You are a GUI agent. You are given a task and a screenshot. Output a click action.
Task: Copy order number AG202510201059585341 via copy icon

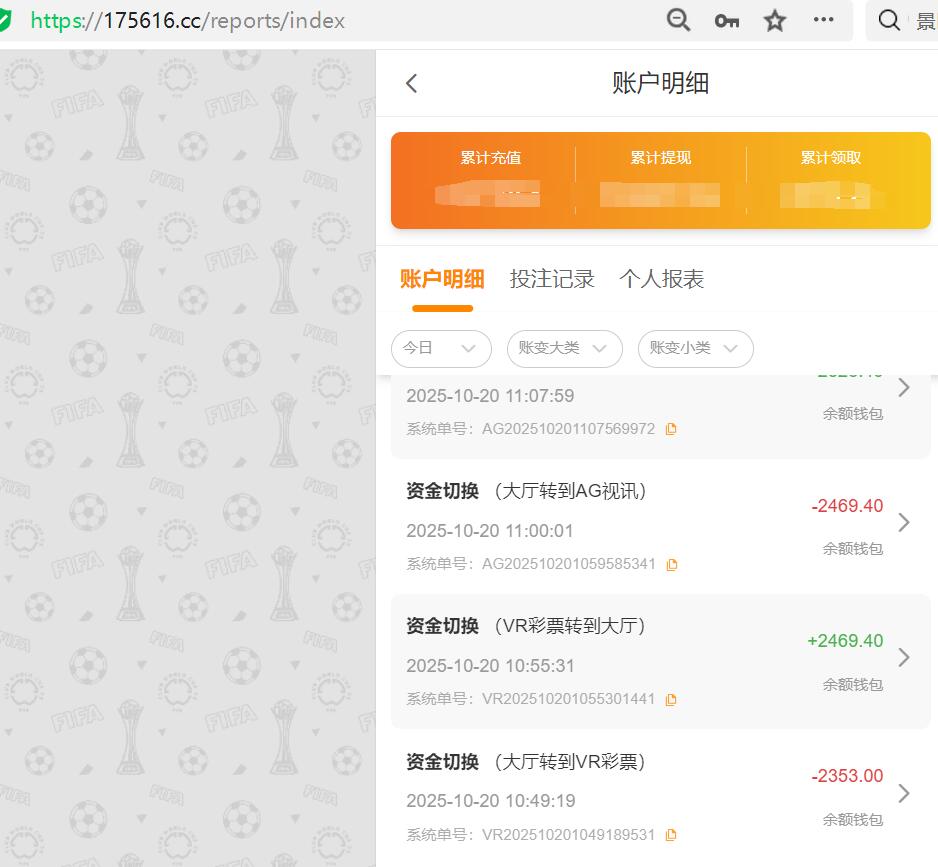coord(671,564)
